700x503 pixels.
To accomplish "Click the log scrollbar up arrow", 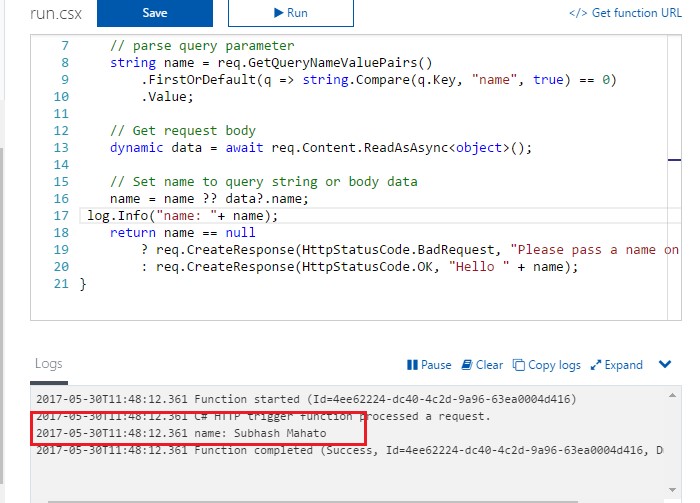I will (x=672, y=395).
